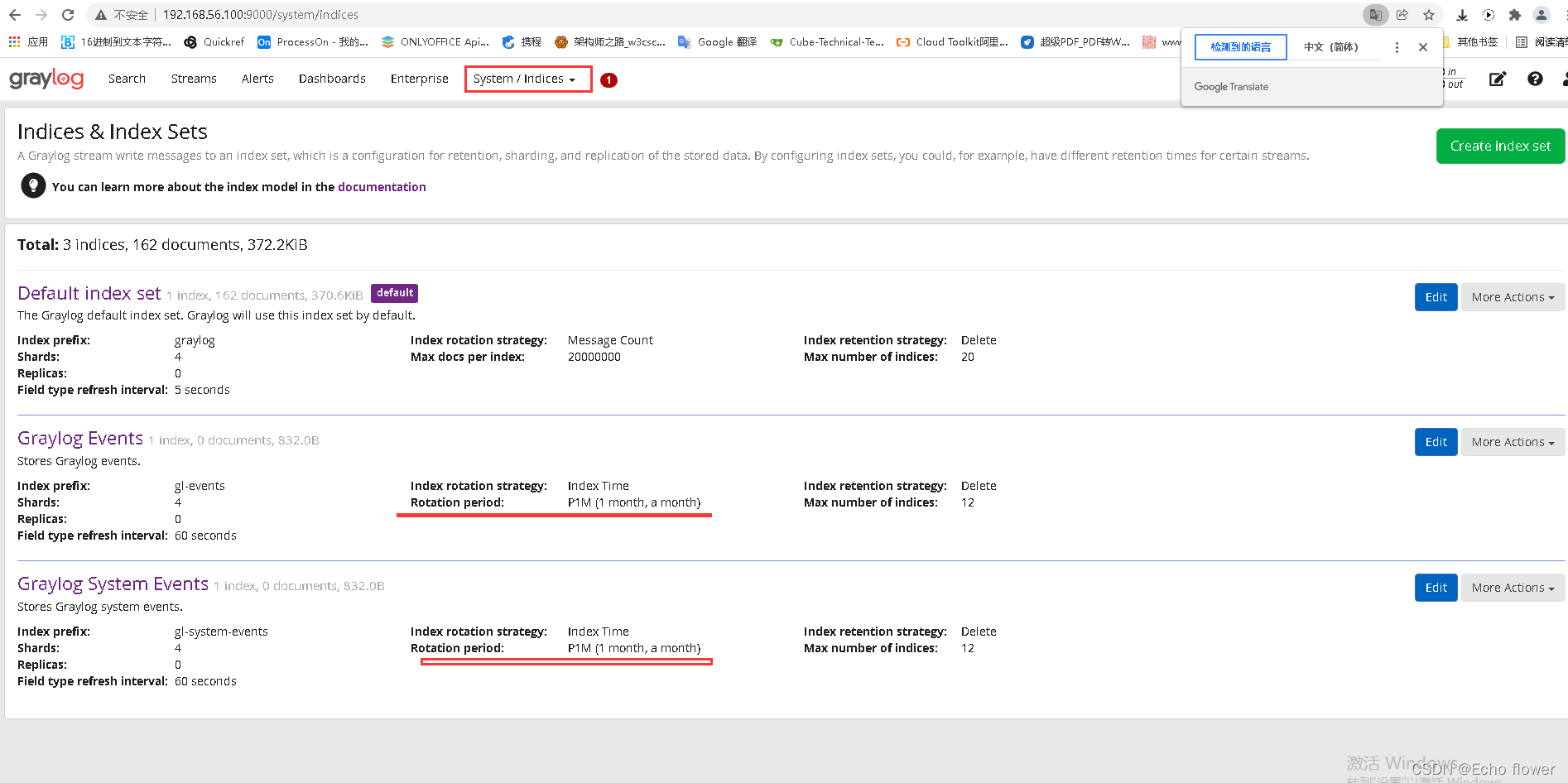Open the extensions puzzle icon
The height and width of the screenshot is (783, 1568).
point(1515,15)
